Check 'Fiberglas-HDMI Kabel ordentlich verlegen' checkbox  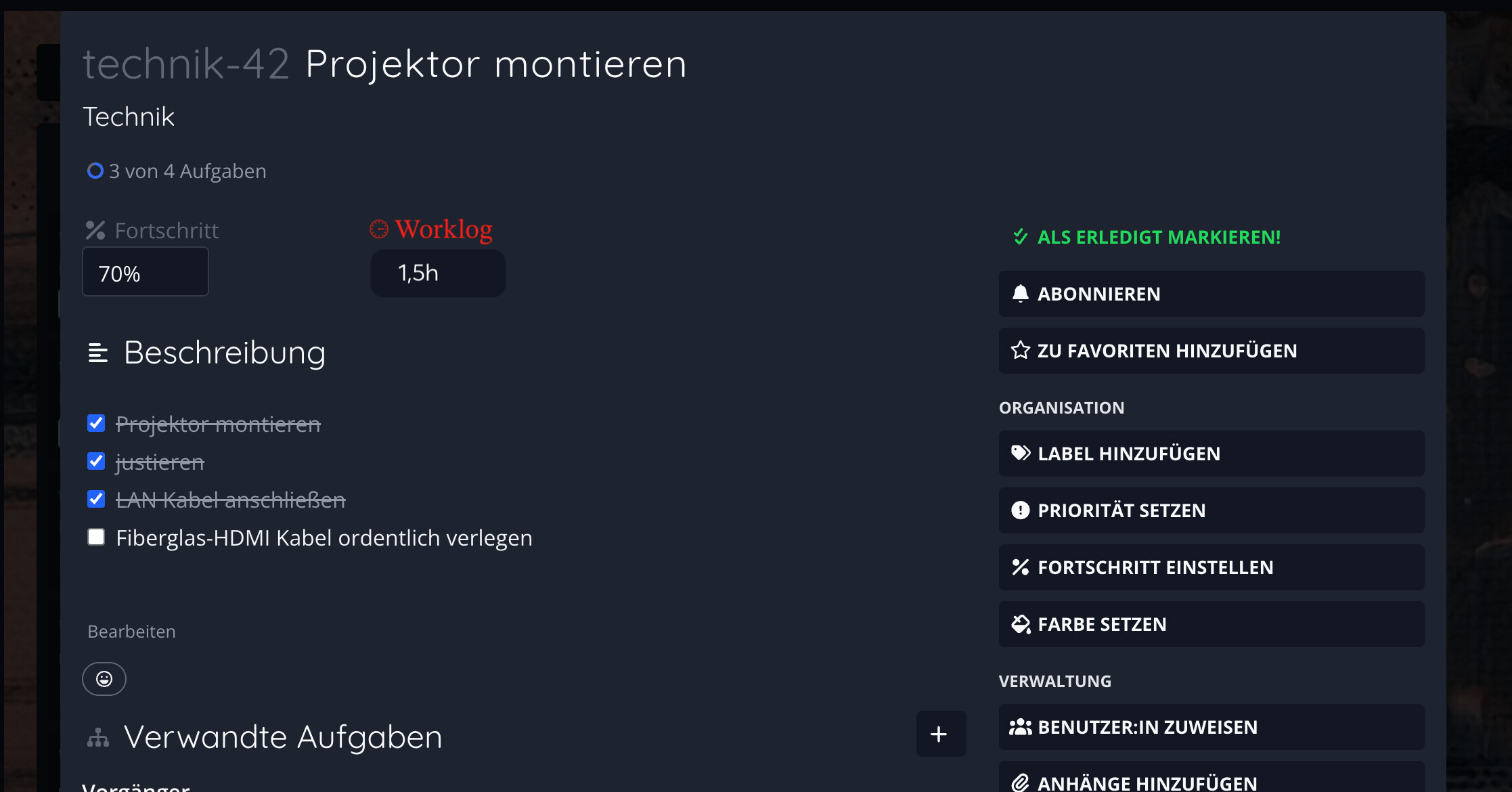[x=96, y=537]
